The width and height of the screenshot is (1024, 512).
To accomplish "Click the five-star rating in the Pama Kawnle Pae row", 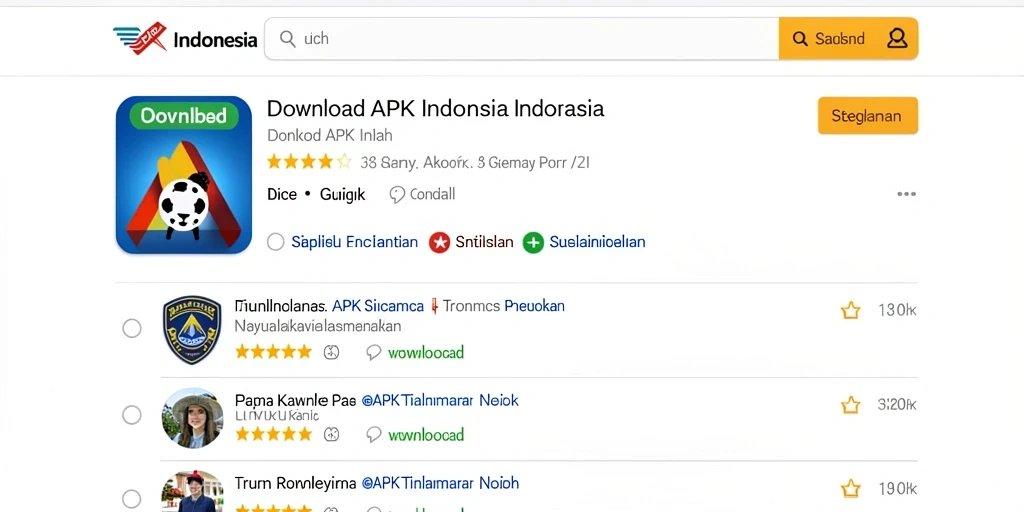I will [x=274, y=434].
